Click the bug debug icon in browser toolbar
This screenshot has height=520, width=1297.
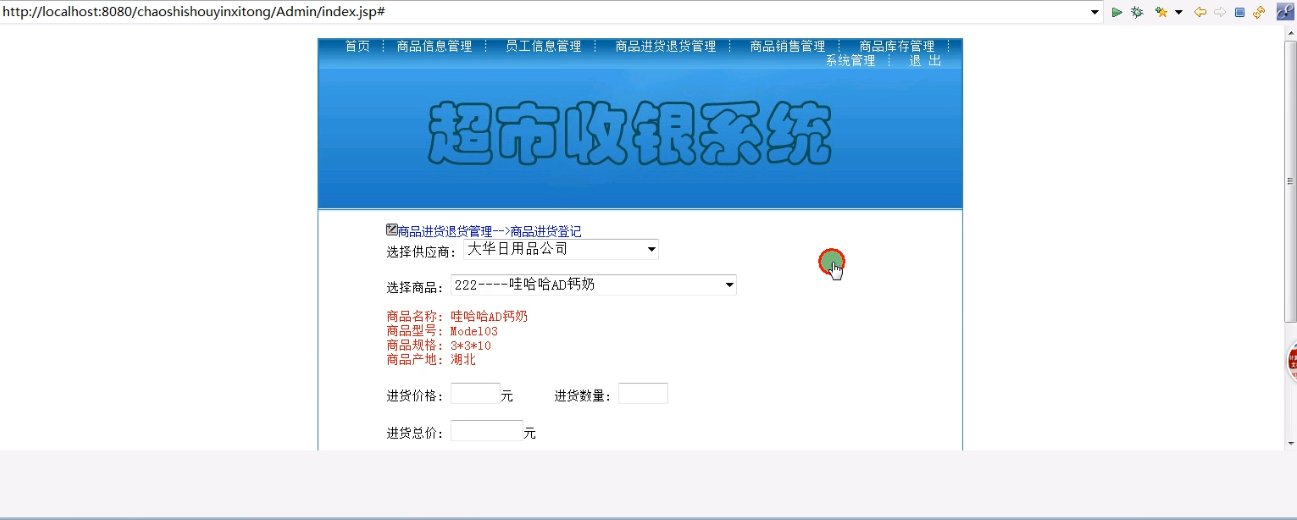tap(1137, 12)
